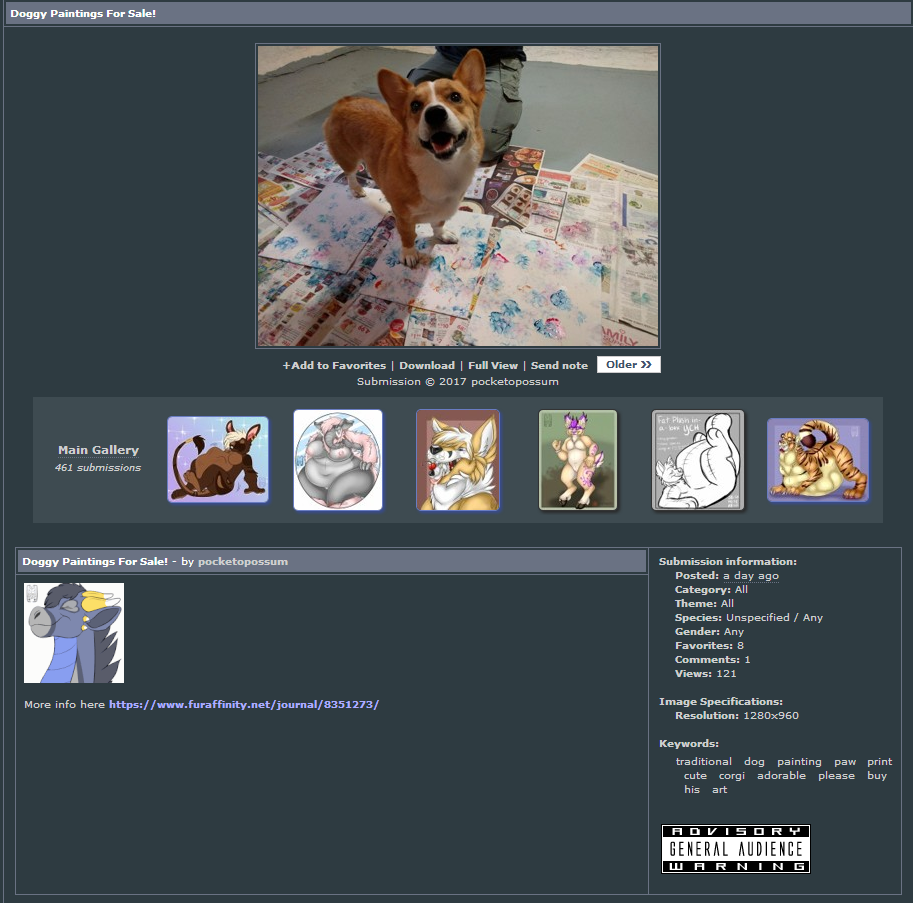The image size is (913, 903).
Task: Open the furaffinity journal 8351273 link
Action: click(x=244, y=704)
